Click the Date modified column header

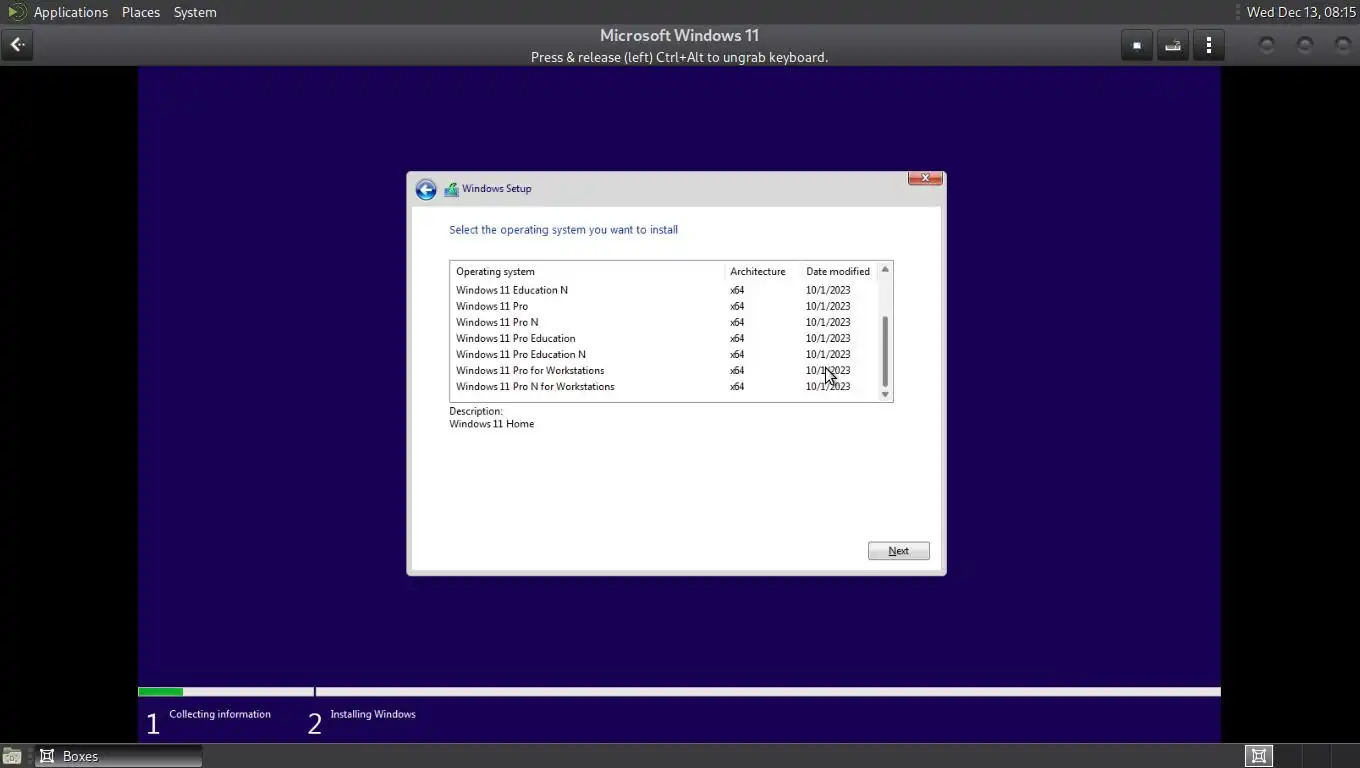(838, 271)
